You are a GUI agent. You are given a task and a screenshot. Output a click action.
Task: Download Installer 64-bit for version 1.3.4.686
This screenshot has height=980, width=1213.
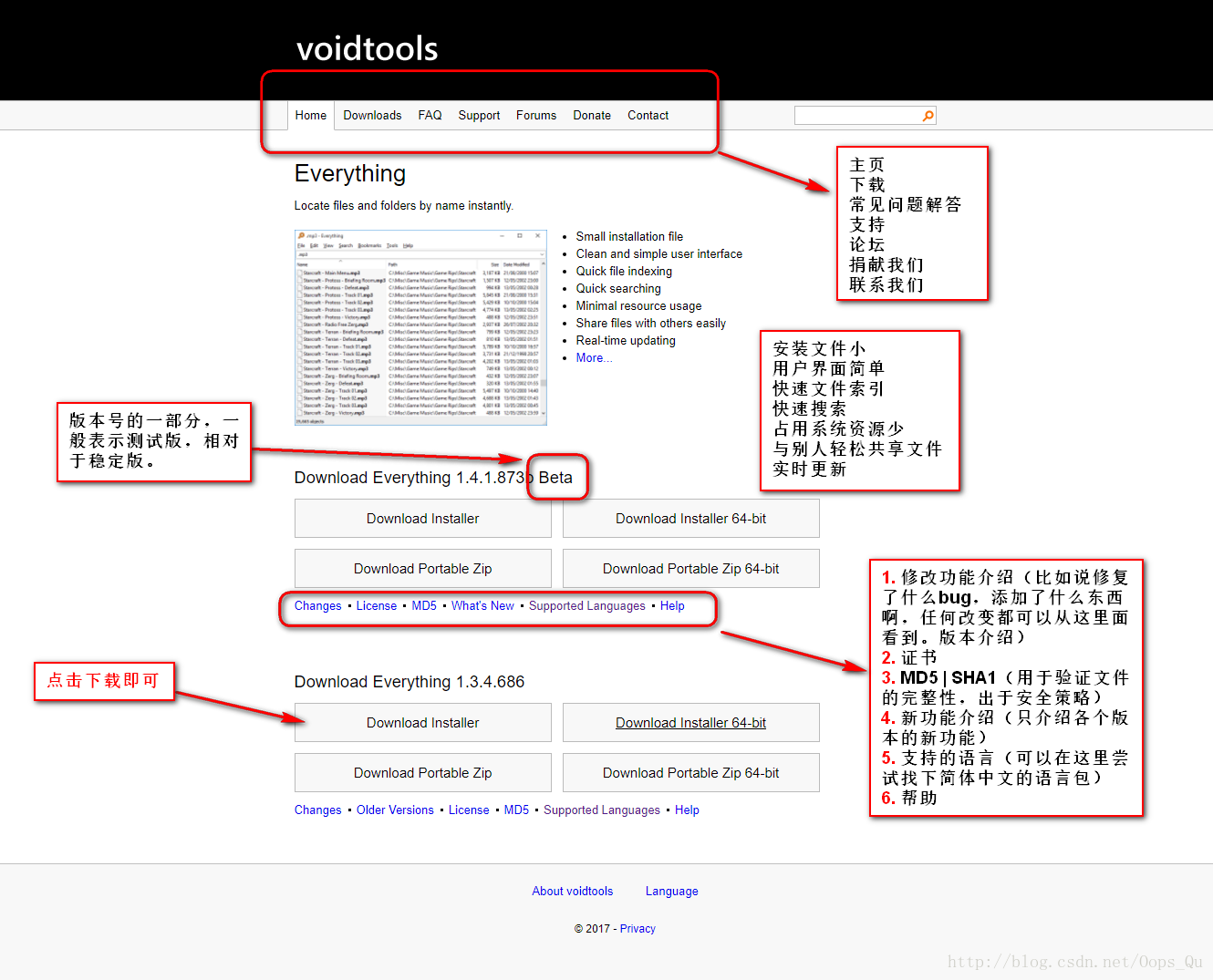click(690, 723)
